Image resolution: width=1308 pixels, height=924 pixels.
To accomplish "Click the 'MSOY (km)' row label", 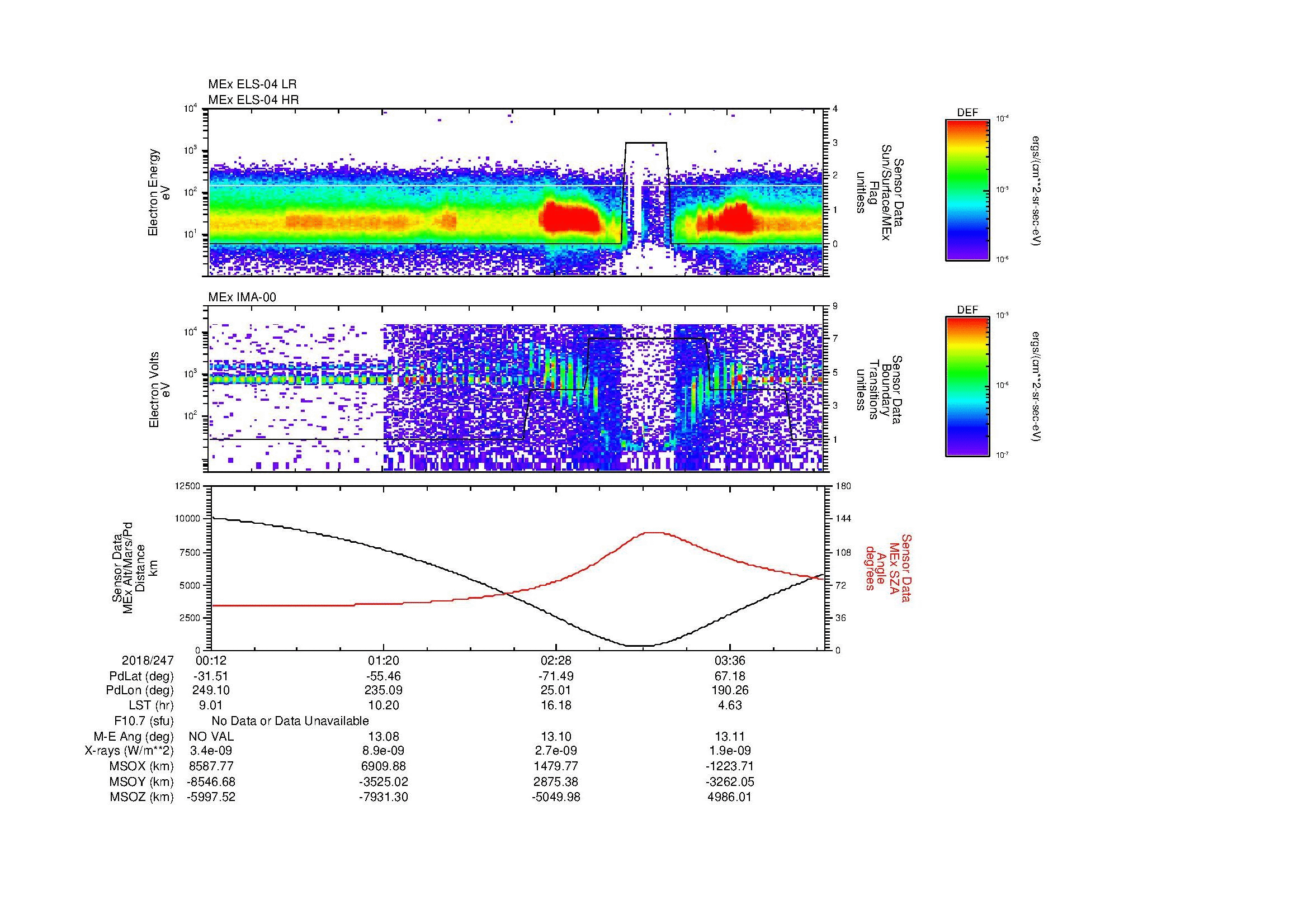I will click(142, 781).
